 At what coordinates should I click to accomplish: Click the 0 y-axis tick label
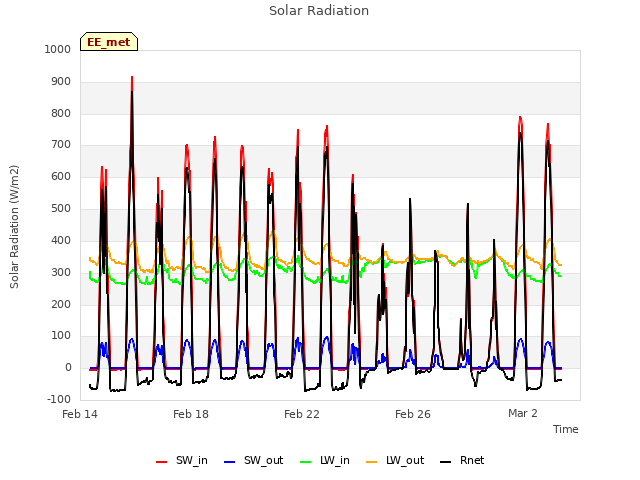click(x=68, y=368)
